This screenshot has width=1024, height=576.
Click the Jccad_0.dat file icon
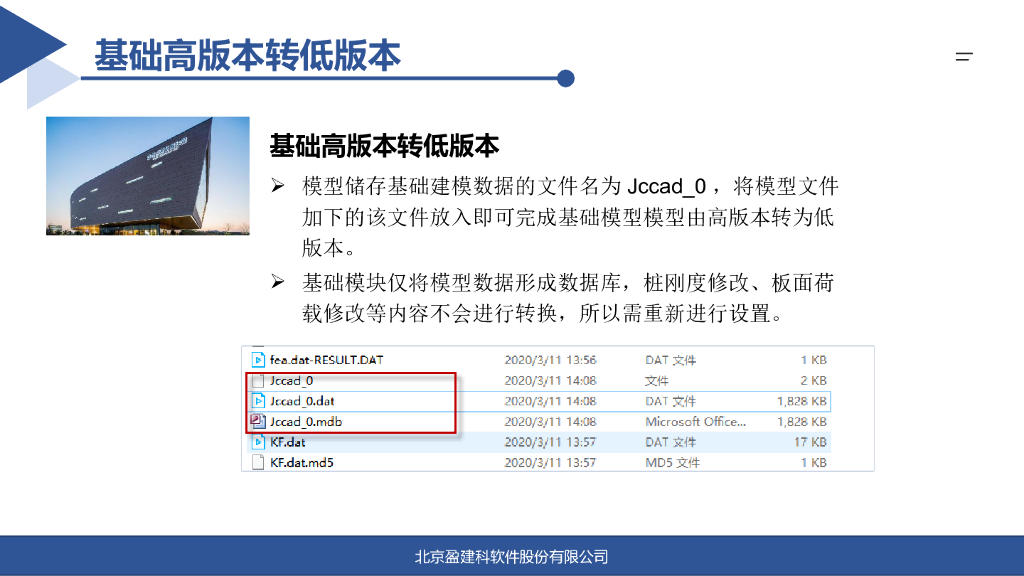[x=258, y=401]
